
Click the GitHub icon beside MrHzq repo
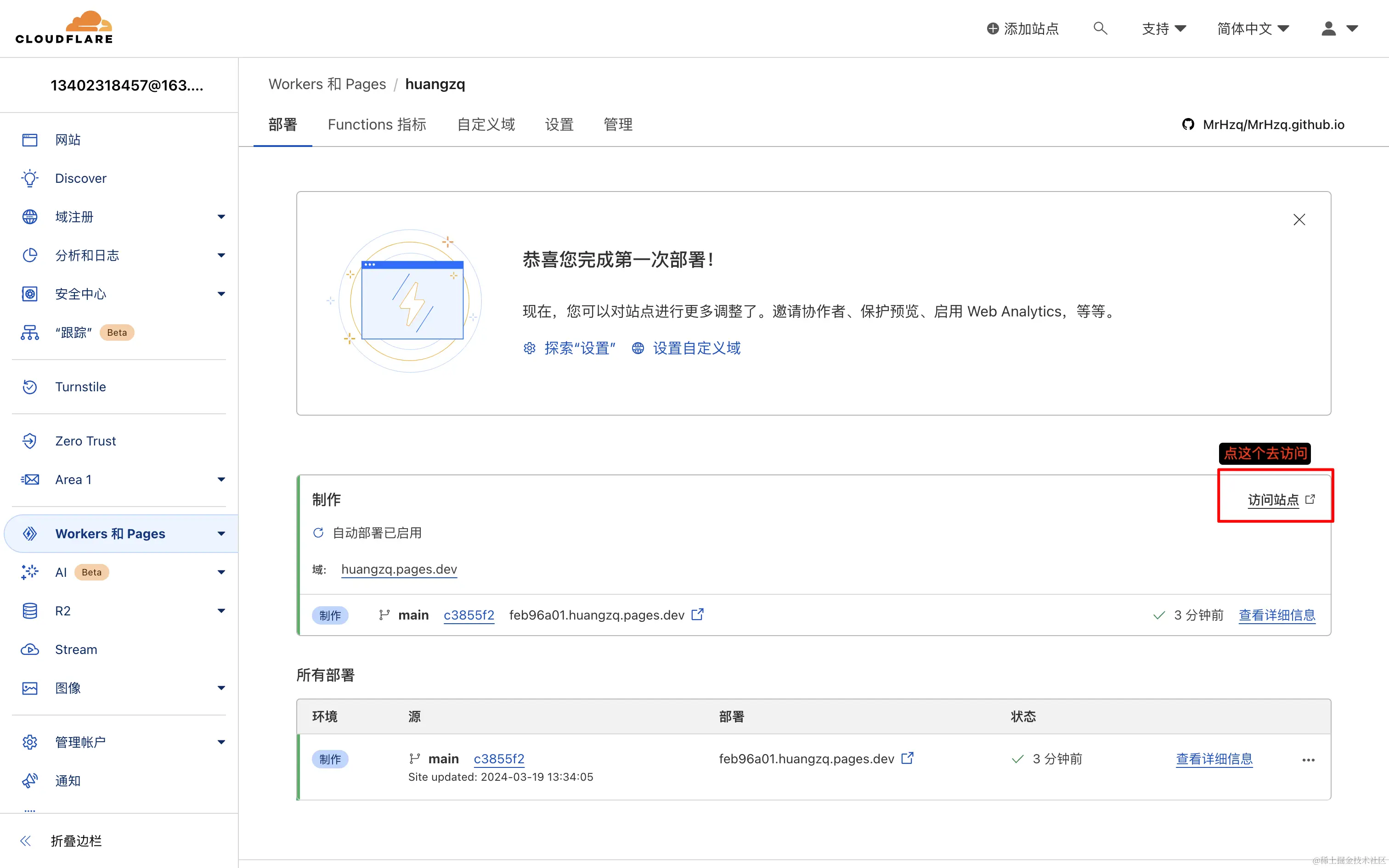[1188, 124]
